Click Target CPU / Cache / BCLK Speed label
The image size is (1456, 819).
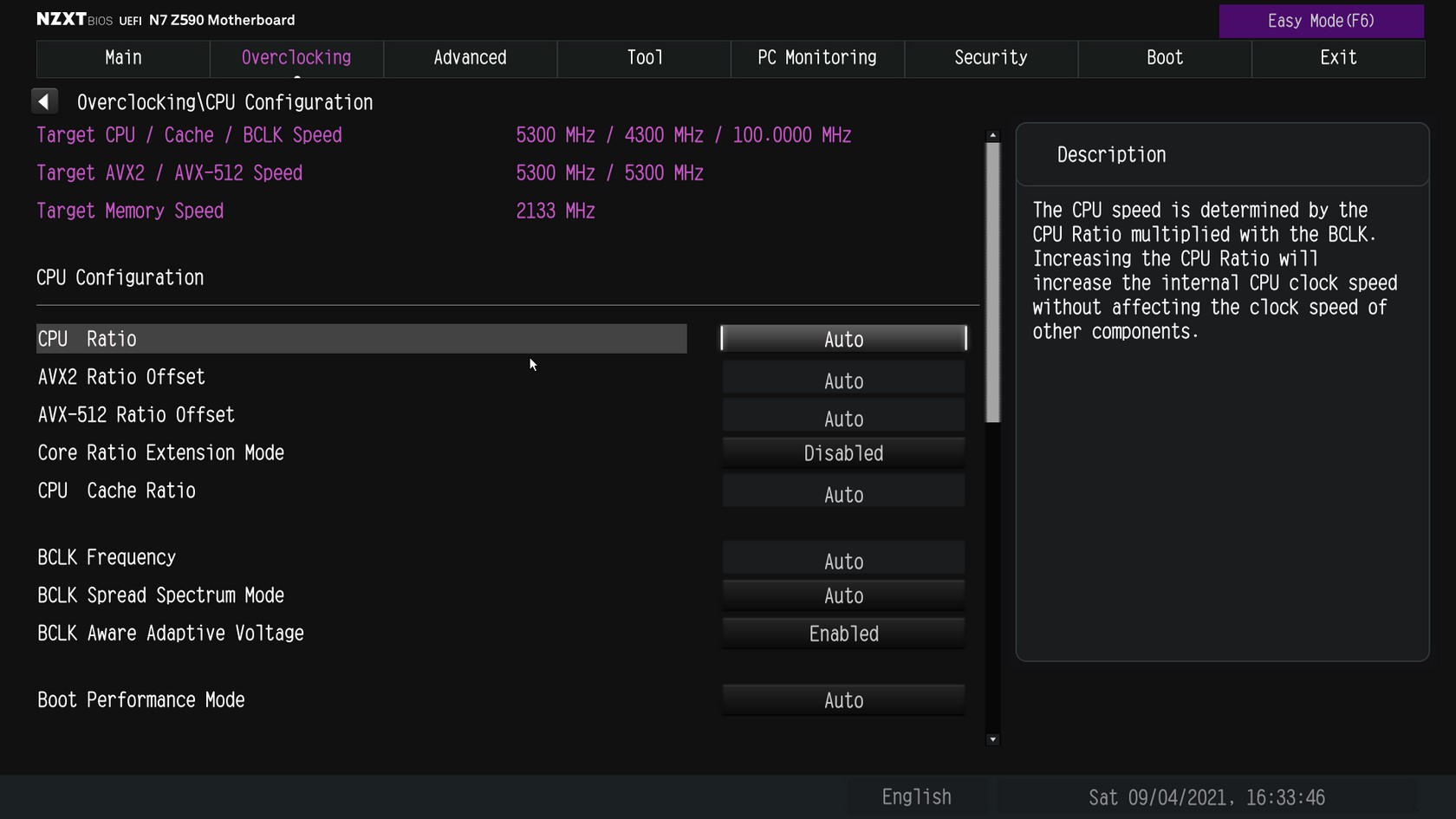point(189,135)
